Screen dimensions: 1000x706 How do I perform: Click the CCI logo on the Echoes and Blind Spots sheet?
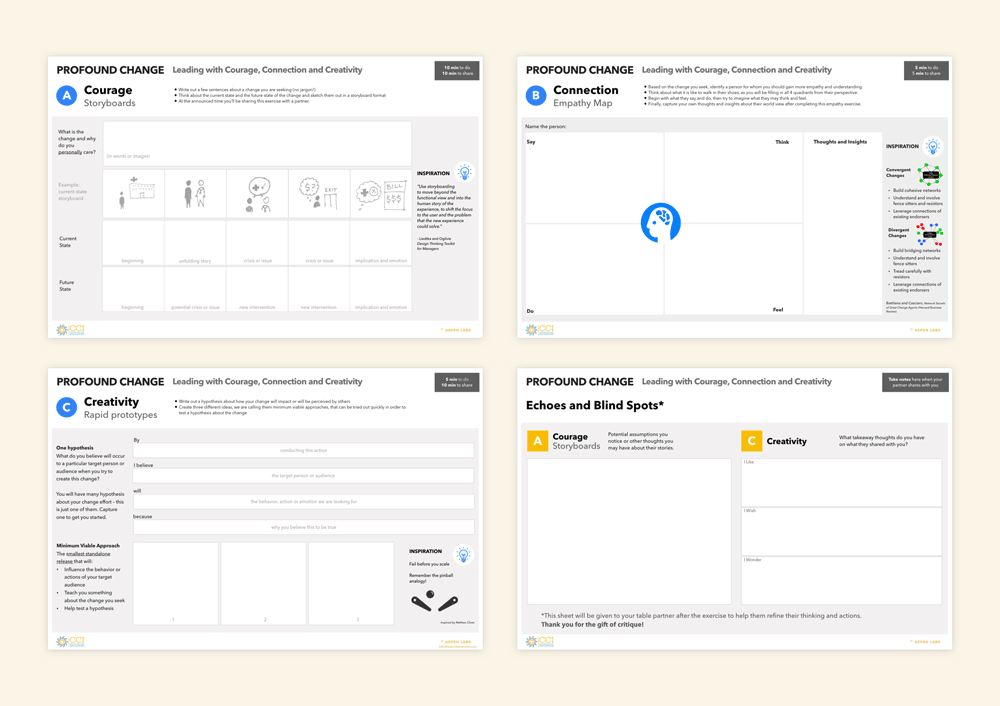pos(540,641)
